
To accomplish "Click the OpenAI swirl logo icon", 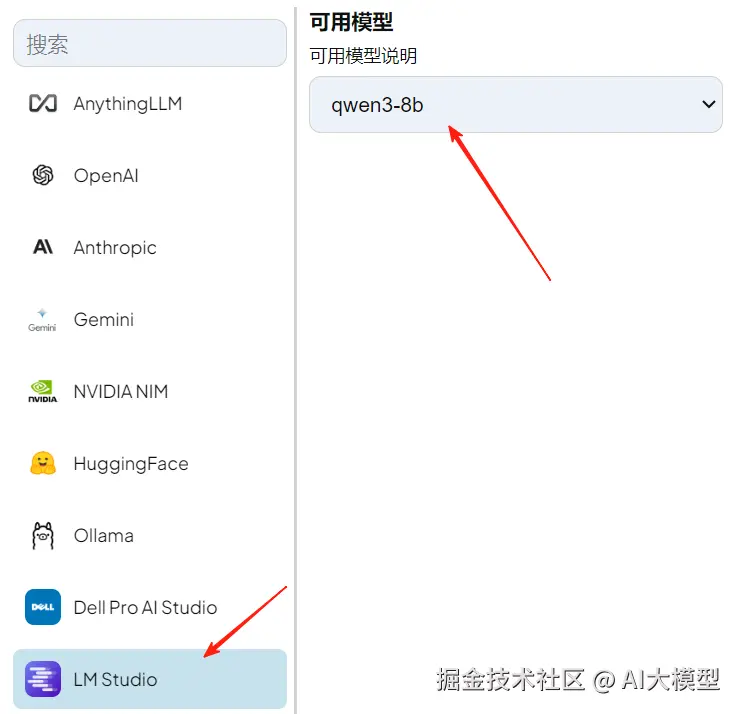I will coord(43,175).
